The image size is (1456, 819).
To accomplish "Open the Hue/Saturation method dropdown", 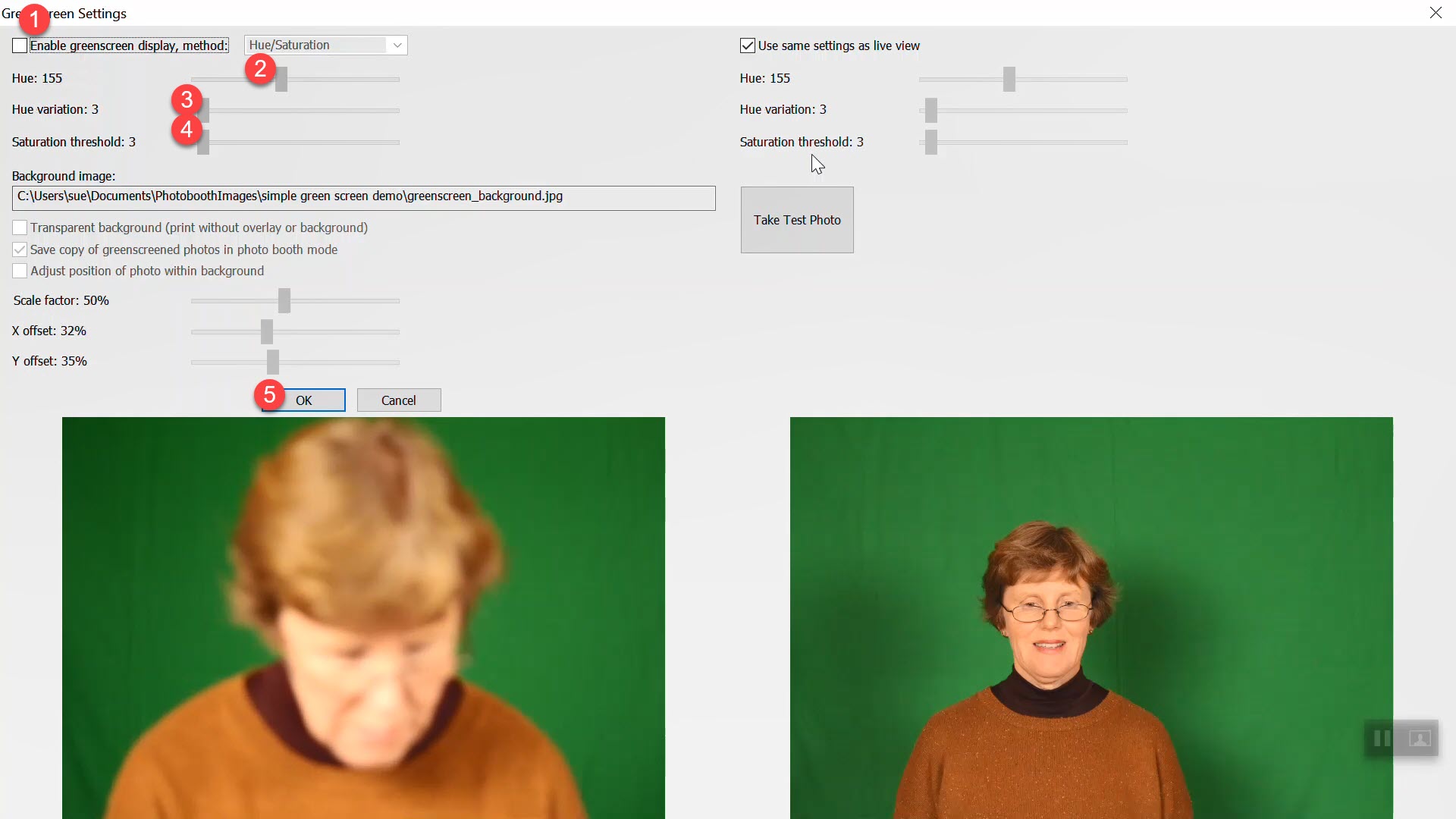I will [x=317, y=45].
